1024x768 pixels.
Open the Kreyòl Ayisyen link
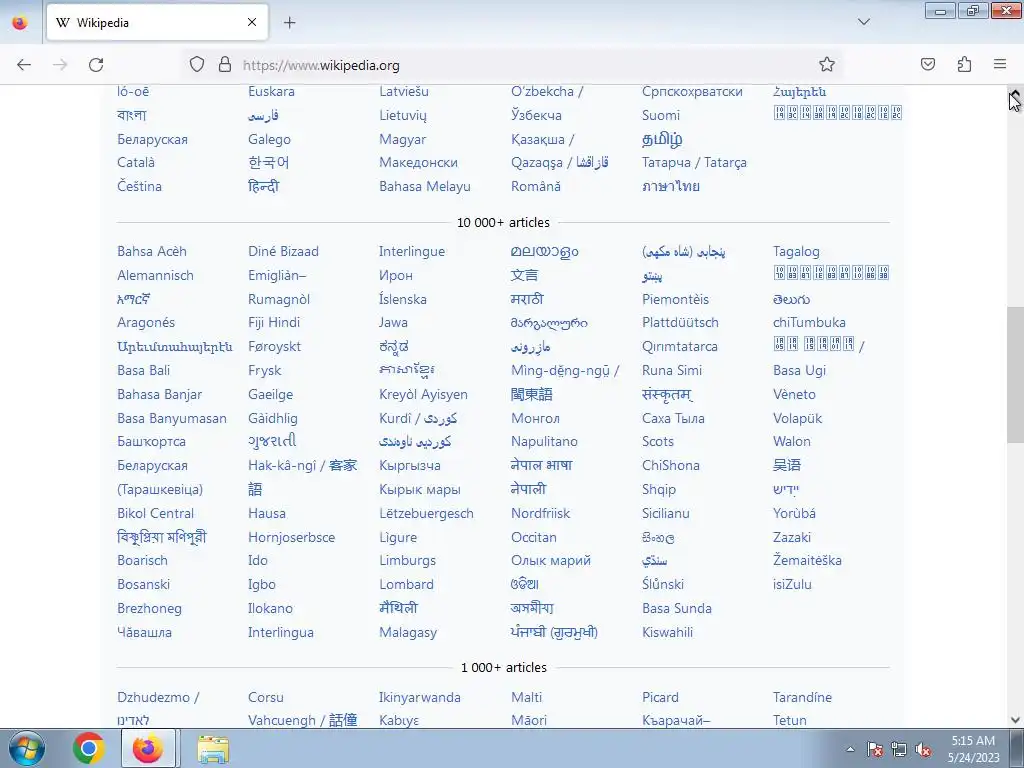[x=423, y=394]
